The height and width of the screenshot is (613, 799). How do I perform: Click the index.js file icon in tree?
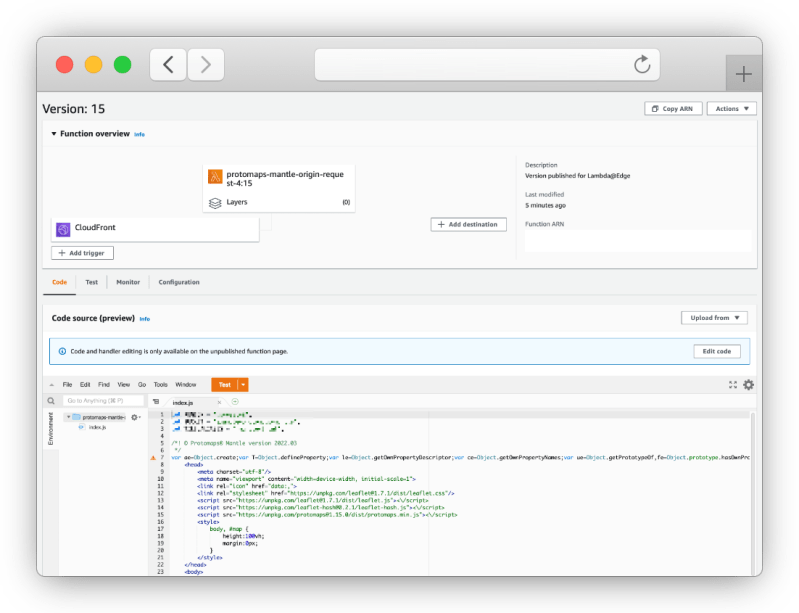pos(82,428)
